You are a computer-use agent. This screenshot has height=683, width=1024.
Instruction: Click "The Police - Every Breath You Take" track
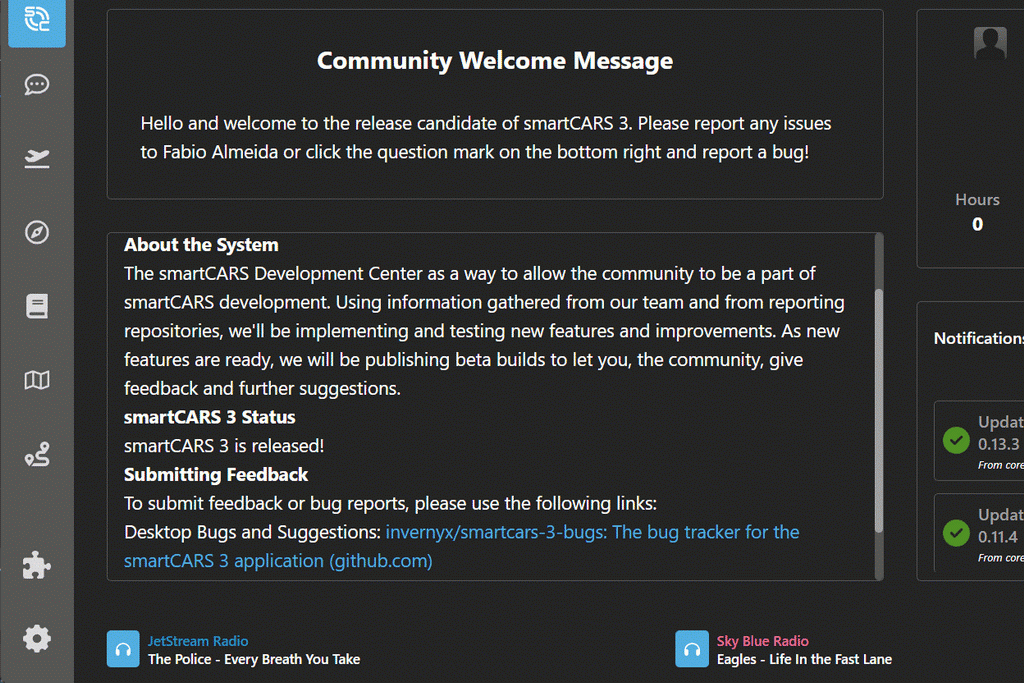pyautogui.click(x=254, y=659)
